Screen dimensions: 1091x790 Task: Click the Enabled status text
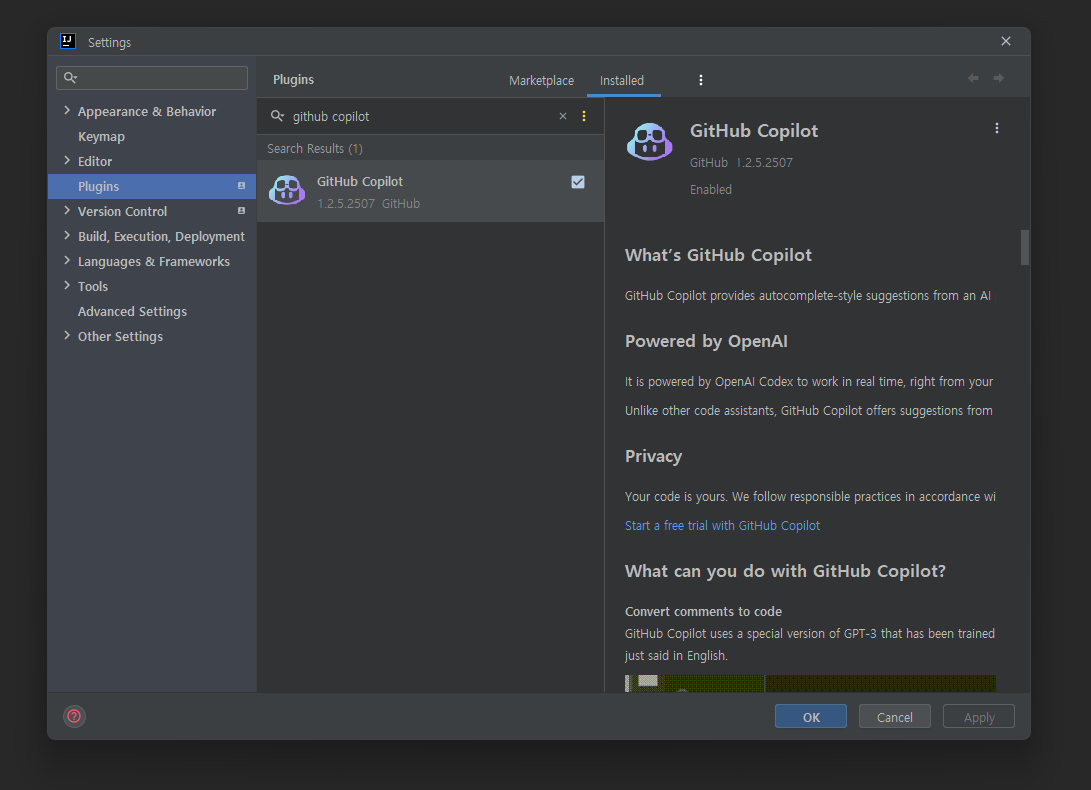pos(710,189)
